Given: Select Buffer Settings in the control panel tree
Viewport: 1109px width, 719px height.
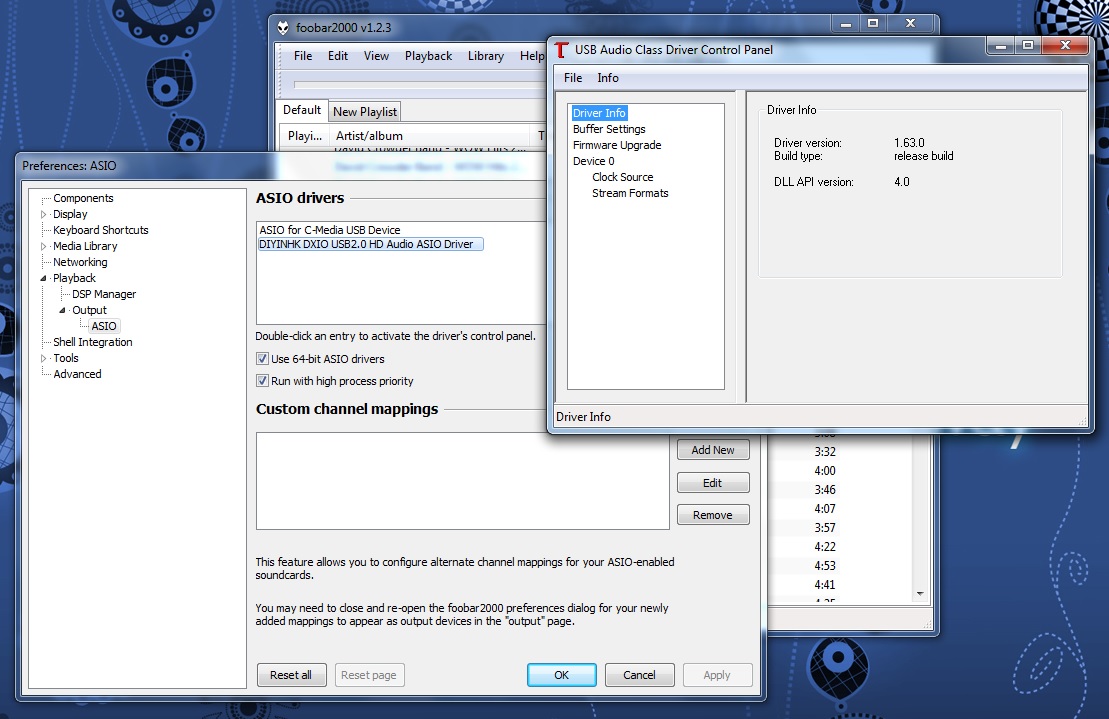Looking at the screenshot, I should pyautogui.click(x=609, y=129).
